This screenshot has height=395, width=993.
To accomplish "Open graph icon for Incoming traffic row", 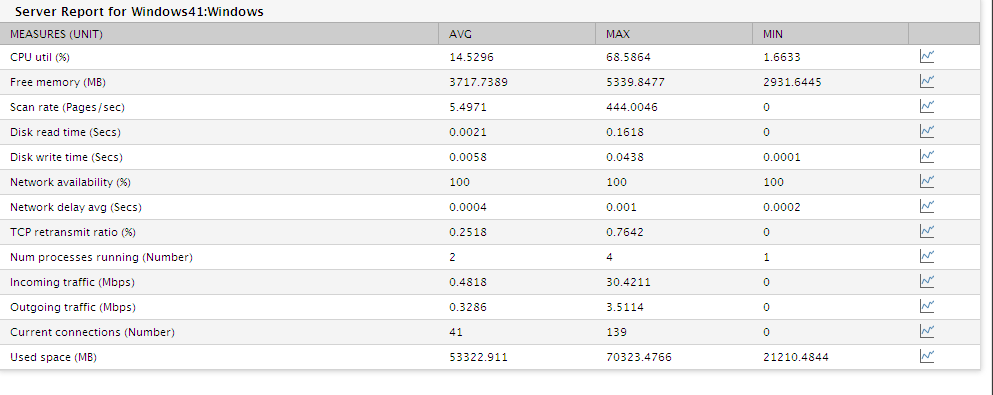I will pos(927,282).
